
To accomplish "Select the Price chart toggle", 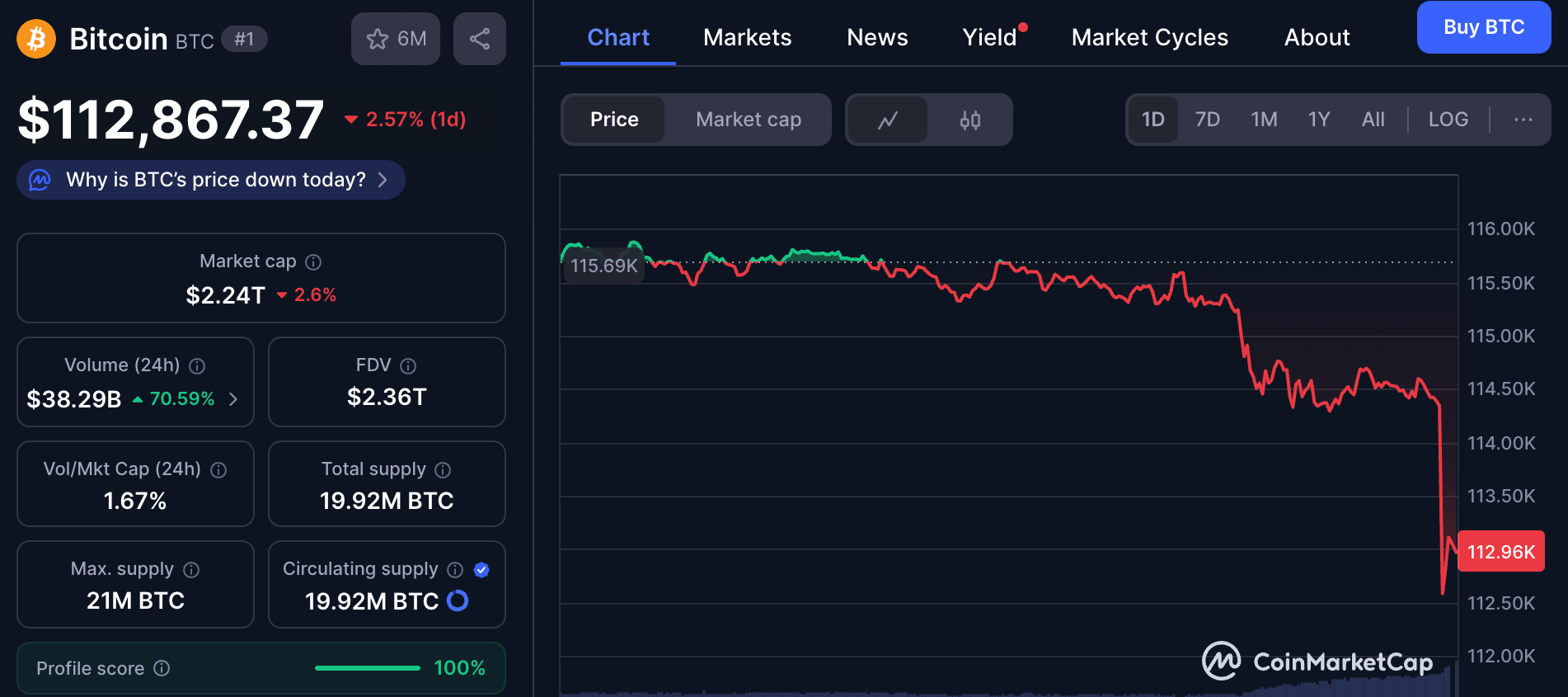I will click(614, 120).
